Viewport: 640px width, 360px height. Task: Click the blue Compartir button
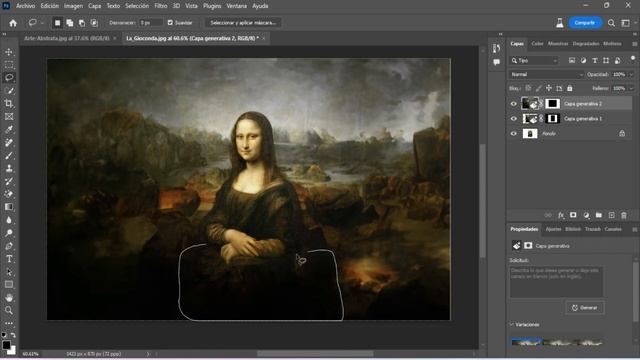pyautogui.click(x=585, y=23)
